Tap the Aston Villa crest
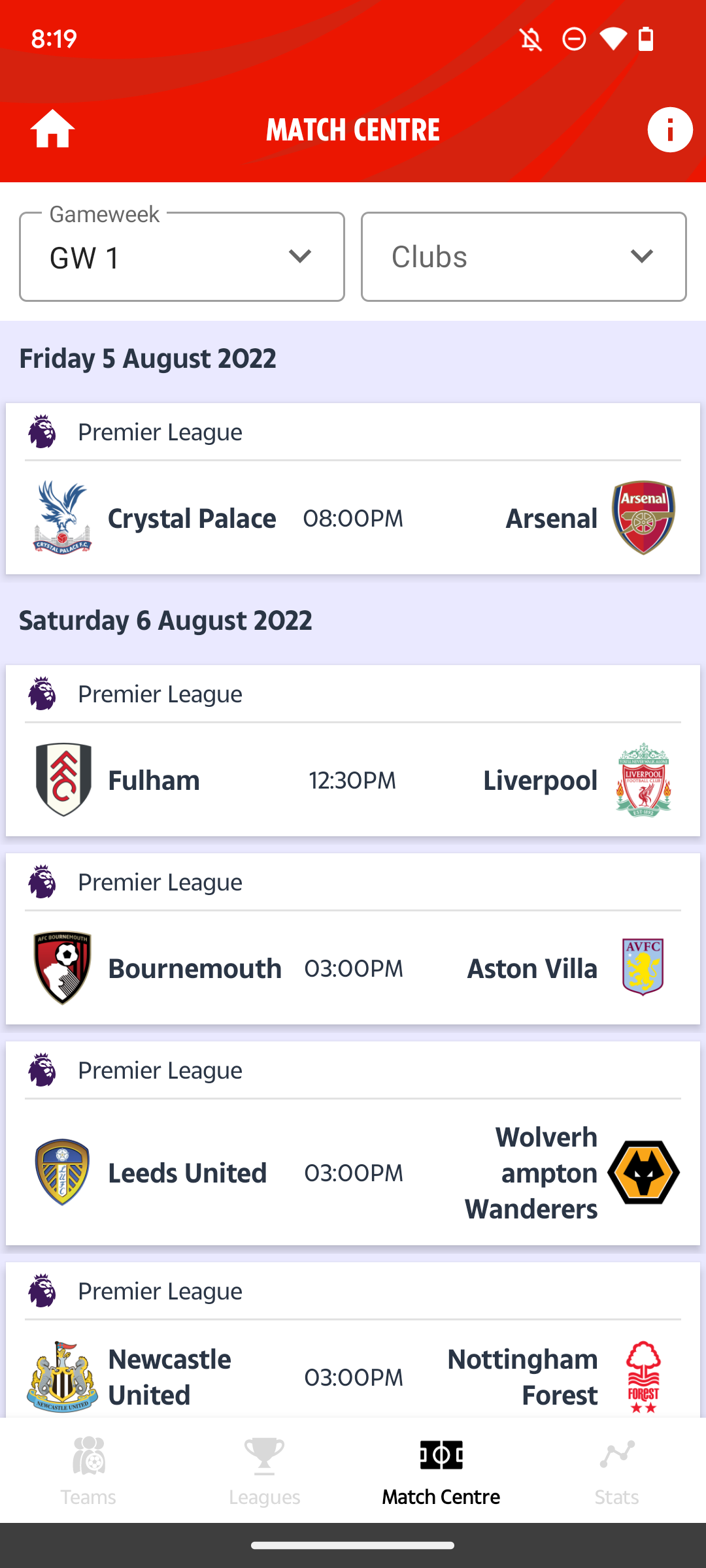The width and height of the screenshot is (706, 1568). pyautogui.click(x=643, y=968)
